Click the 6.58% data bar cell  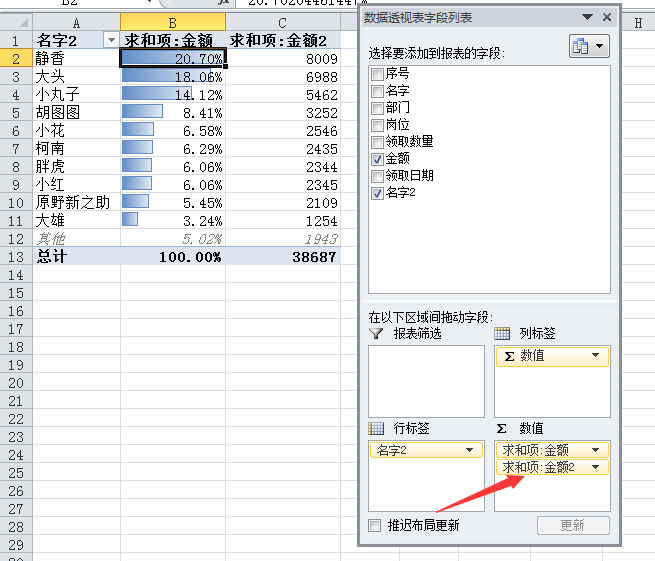coord(173,130)
